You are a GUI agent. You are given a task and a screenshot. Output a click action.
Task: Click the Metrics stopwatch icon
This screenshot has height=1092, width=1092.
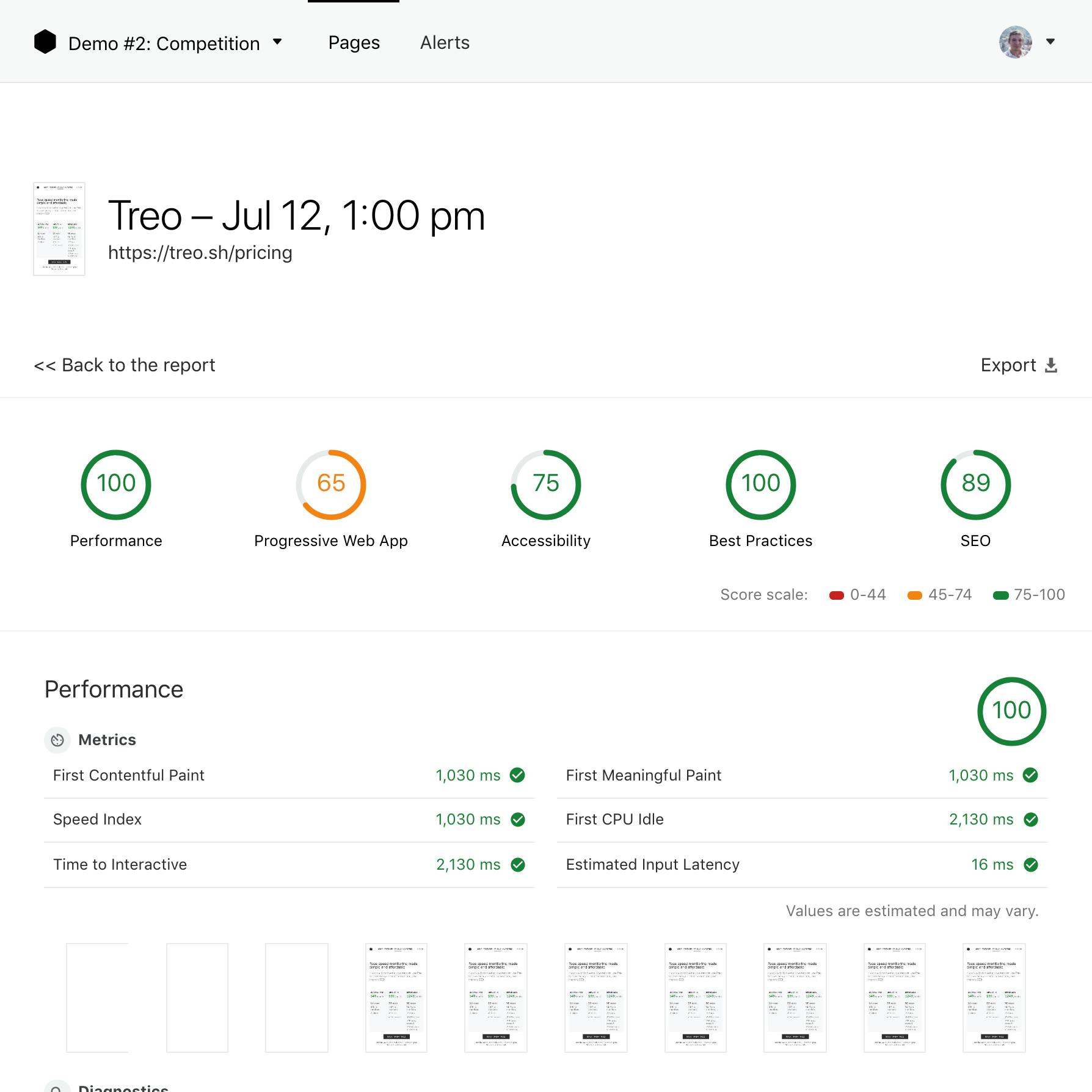[x=57, y=740]
